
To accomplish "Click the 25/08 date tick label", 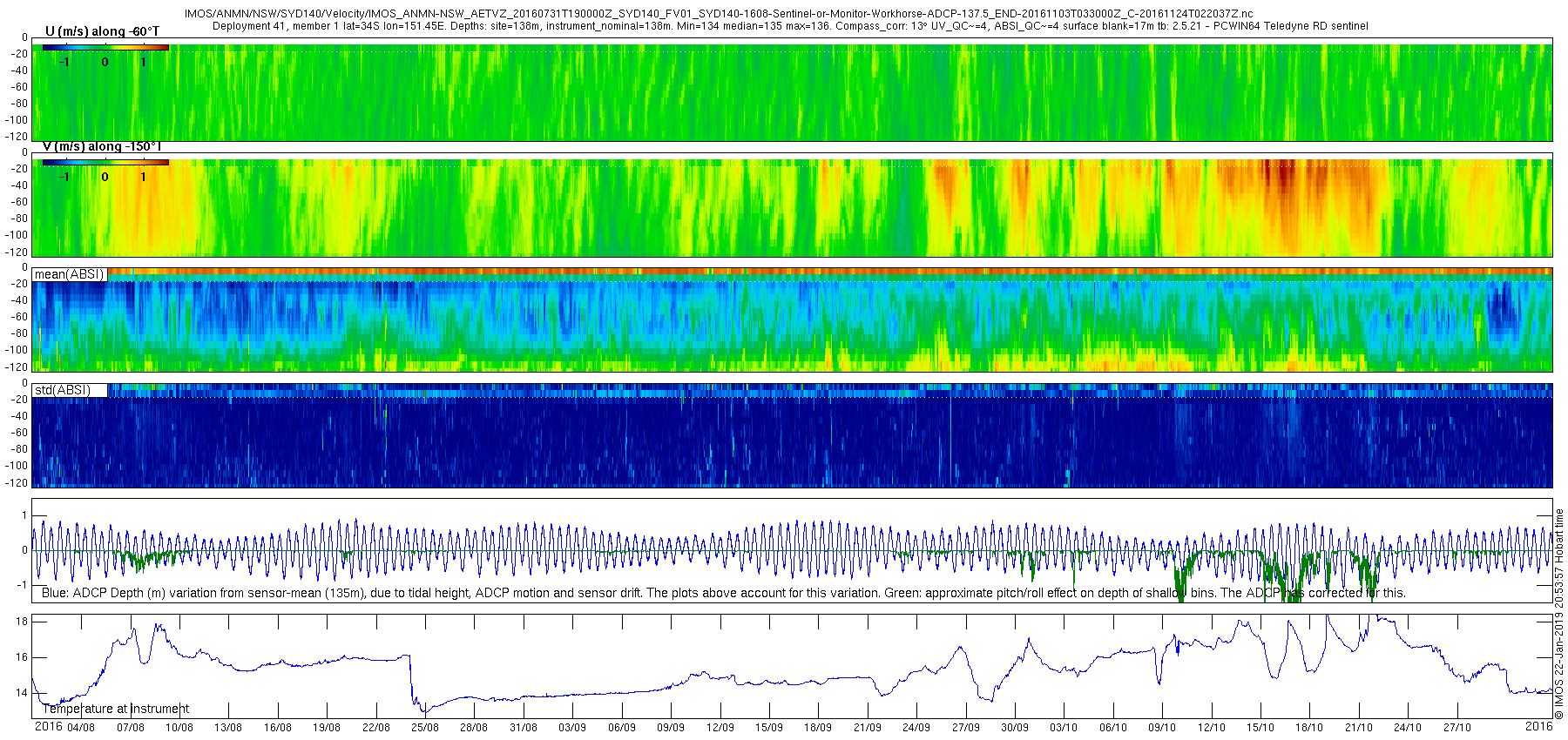I will click(425, 727).
